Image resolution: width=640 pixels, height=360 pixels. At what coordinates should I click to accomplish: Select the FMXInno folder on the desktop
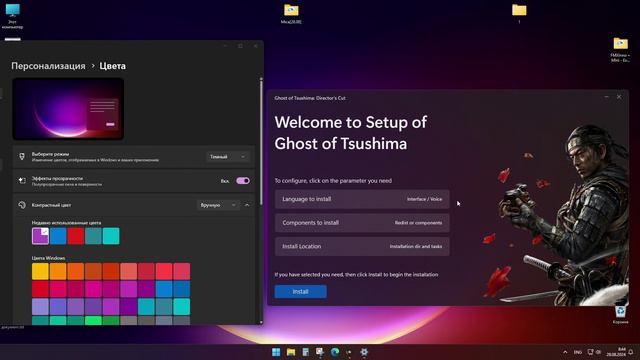point(620,49)
